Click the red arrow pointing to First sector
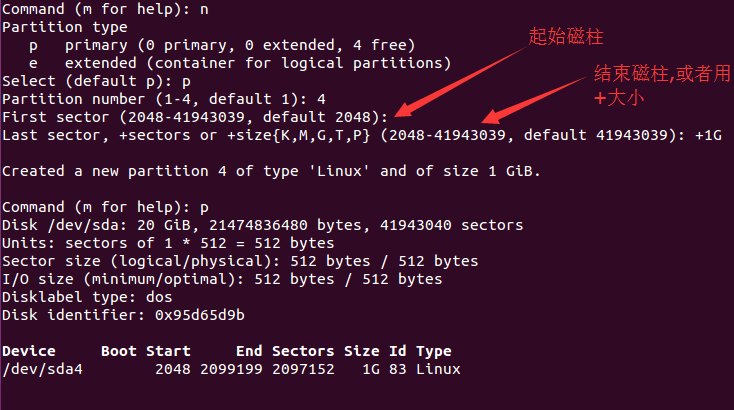 point(462,81)
